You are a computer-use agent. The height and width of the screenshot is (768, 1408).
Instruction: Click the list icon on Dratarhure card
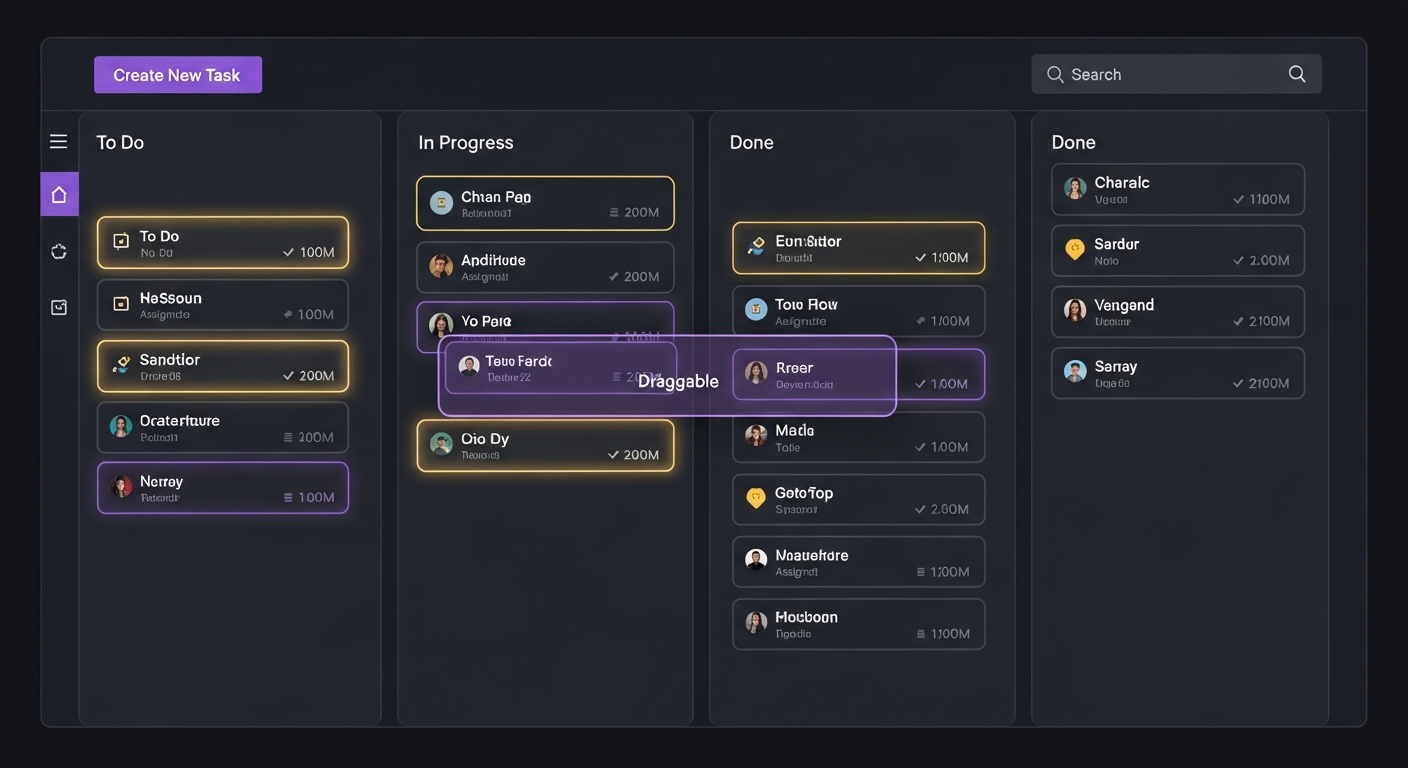click(288, 437)
